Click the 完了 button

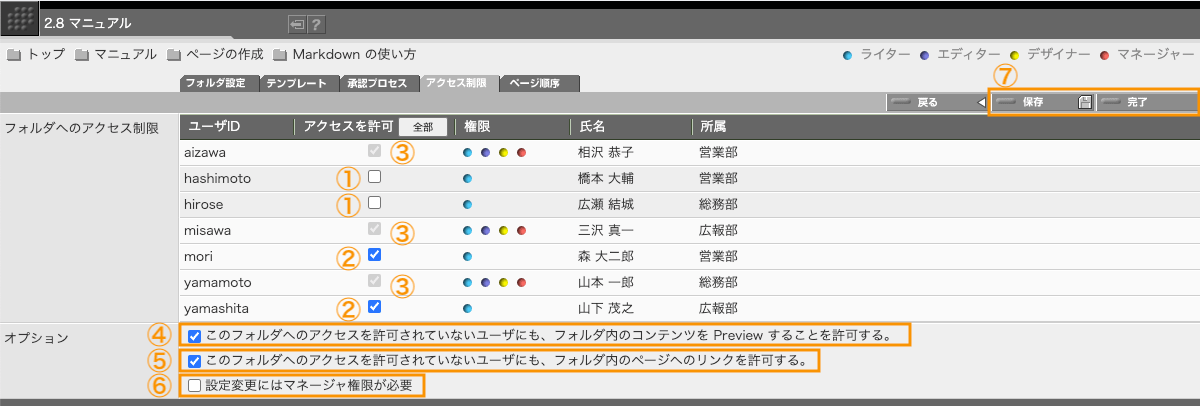[x=1146, y=102]
